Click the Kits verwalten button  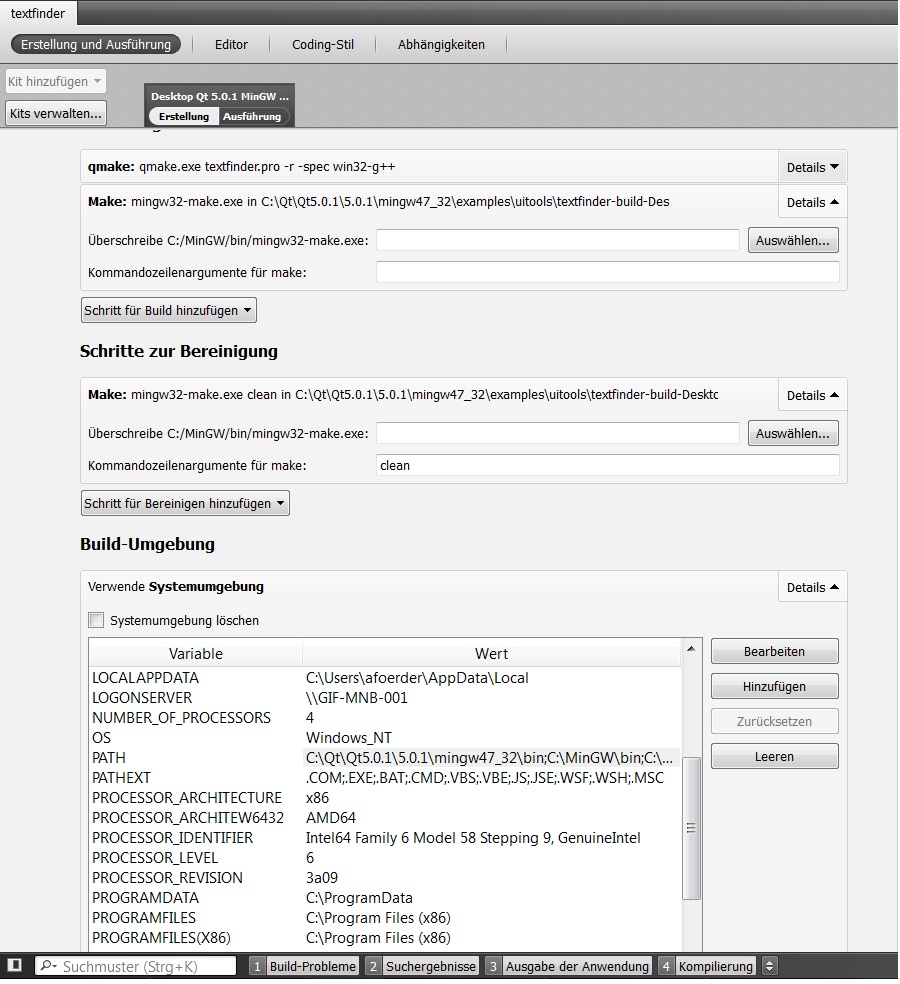pos(56,114)
